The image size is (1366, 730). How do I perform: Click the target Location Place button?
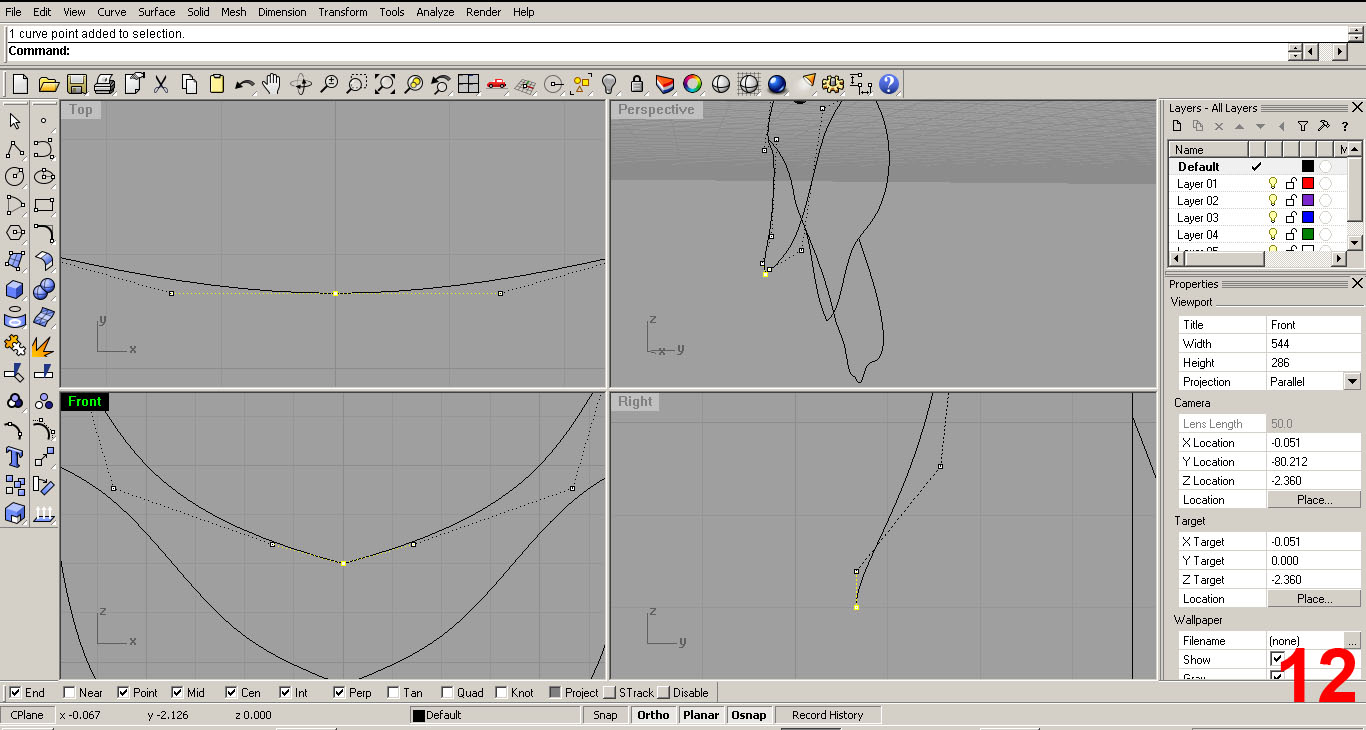[1314, 599]
